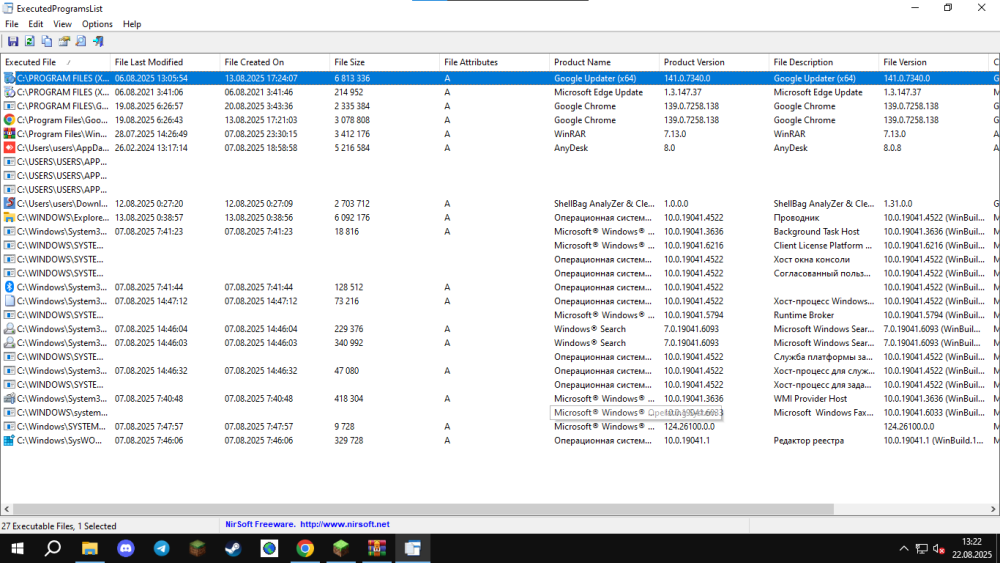Sort by the File Version column header
The image size is (1000, 563).
(933, 62)
